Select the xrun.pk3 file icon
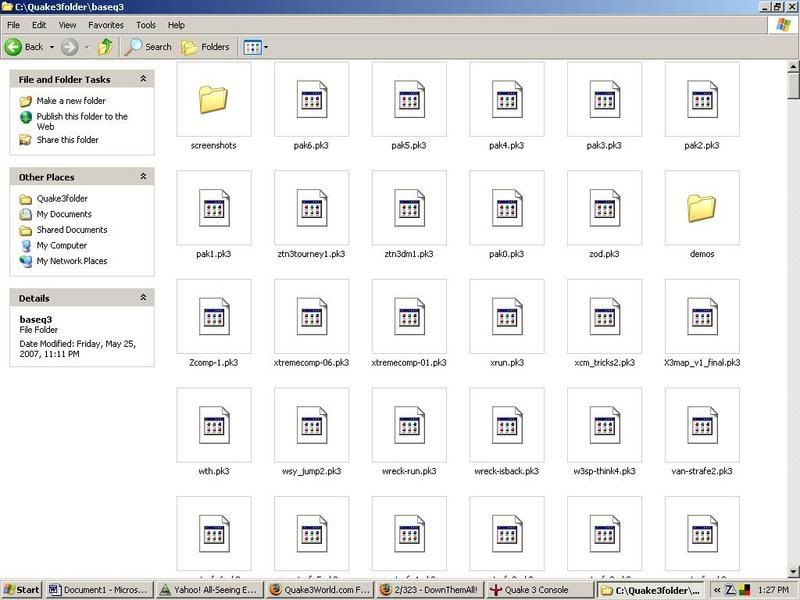 click(x=507, y=317)
